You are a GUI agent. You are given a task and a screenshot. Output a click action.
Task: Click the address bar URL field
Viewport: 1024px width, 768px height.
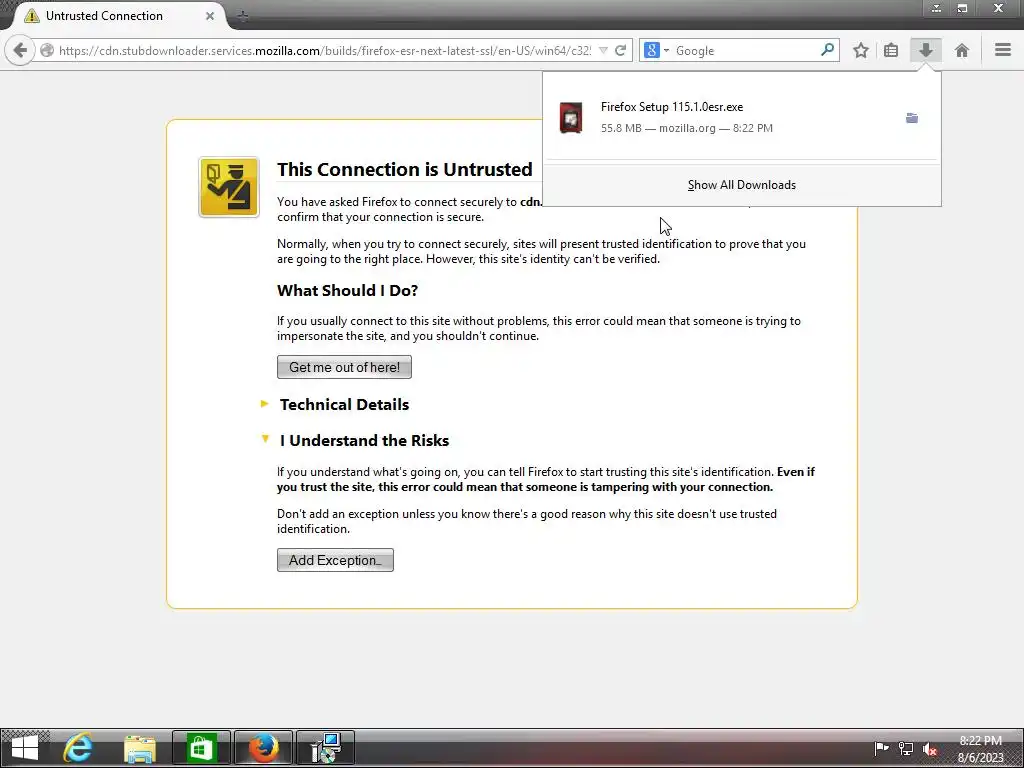click(325, 50)
